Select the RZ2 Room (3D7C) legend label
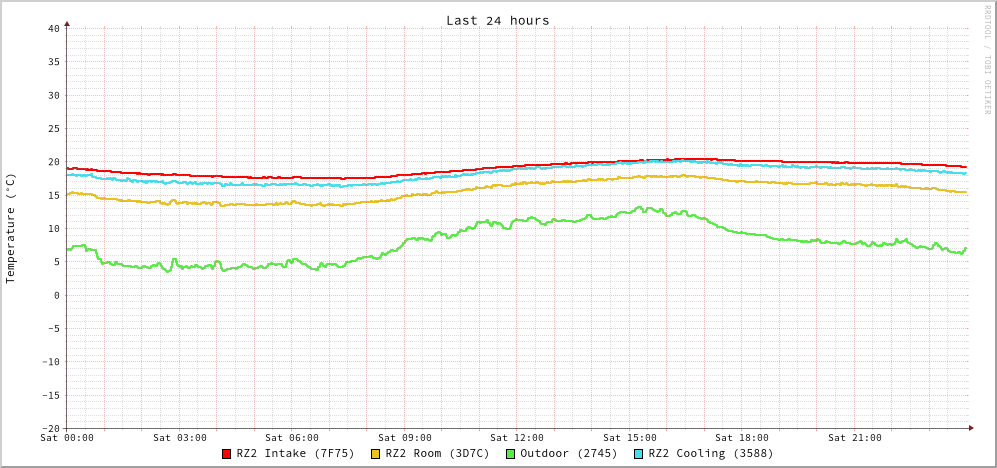997x468 pixels. pos(437,453)
